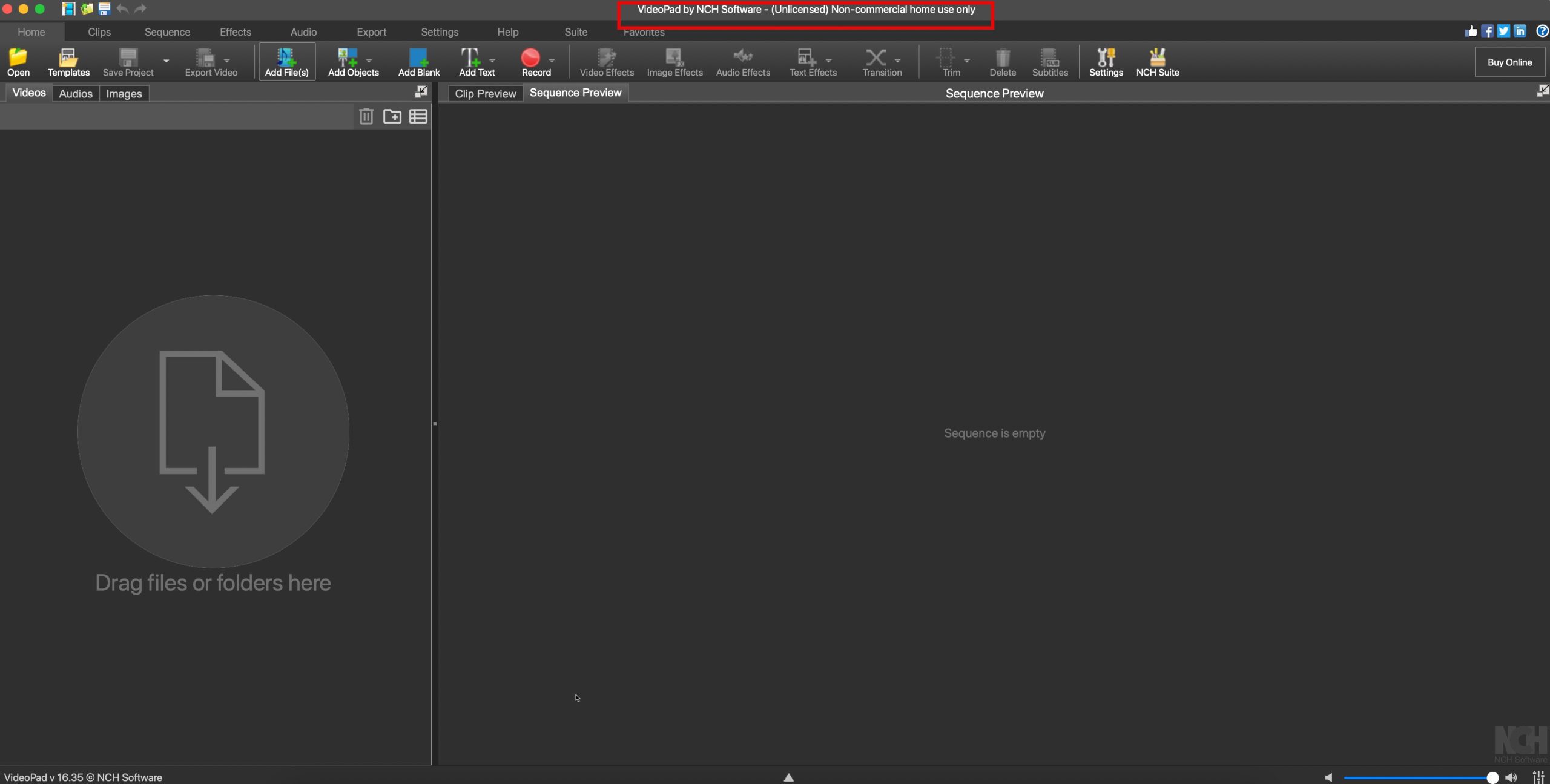Switch to the Clip Preview tab

[x=485, y=93]
